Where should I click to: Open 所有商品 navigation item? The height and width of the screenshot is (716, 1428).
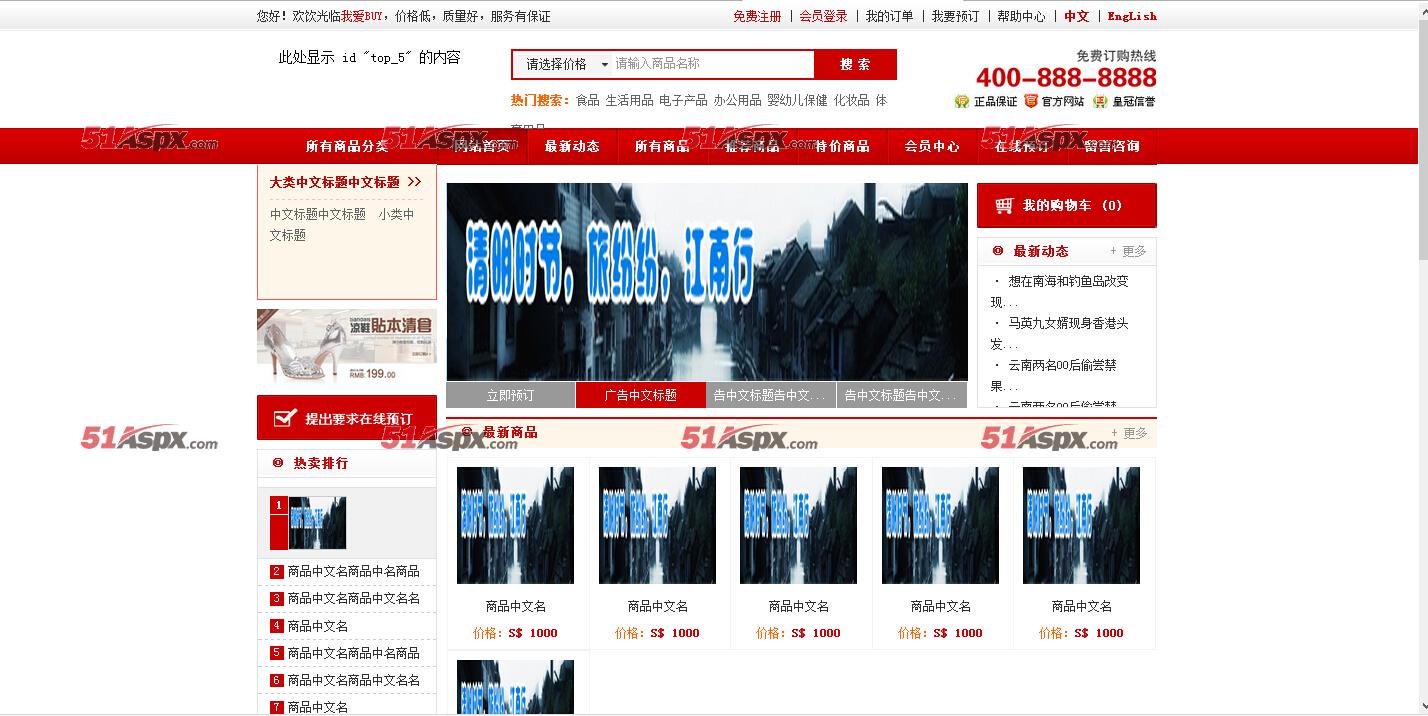pos(662,146)
